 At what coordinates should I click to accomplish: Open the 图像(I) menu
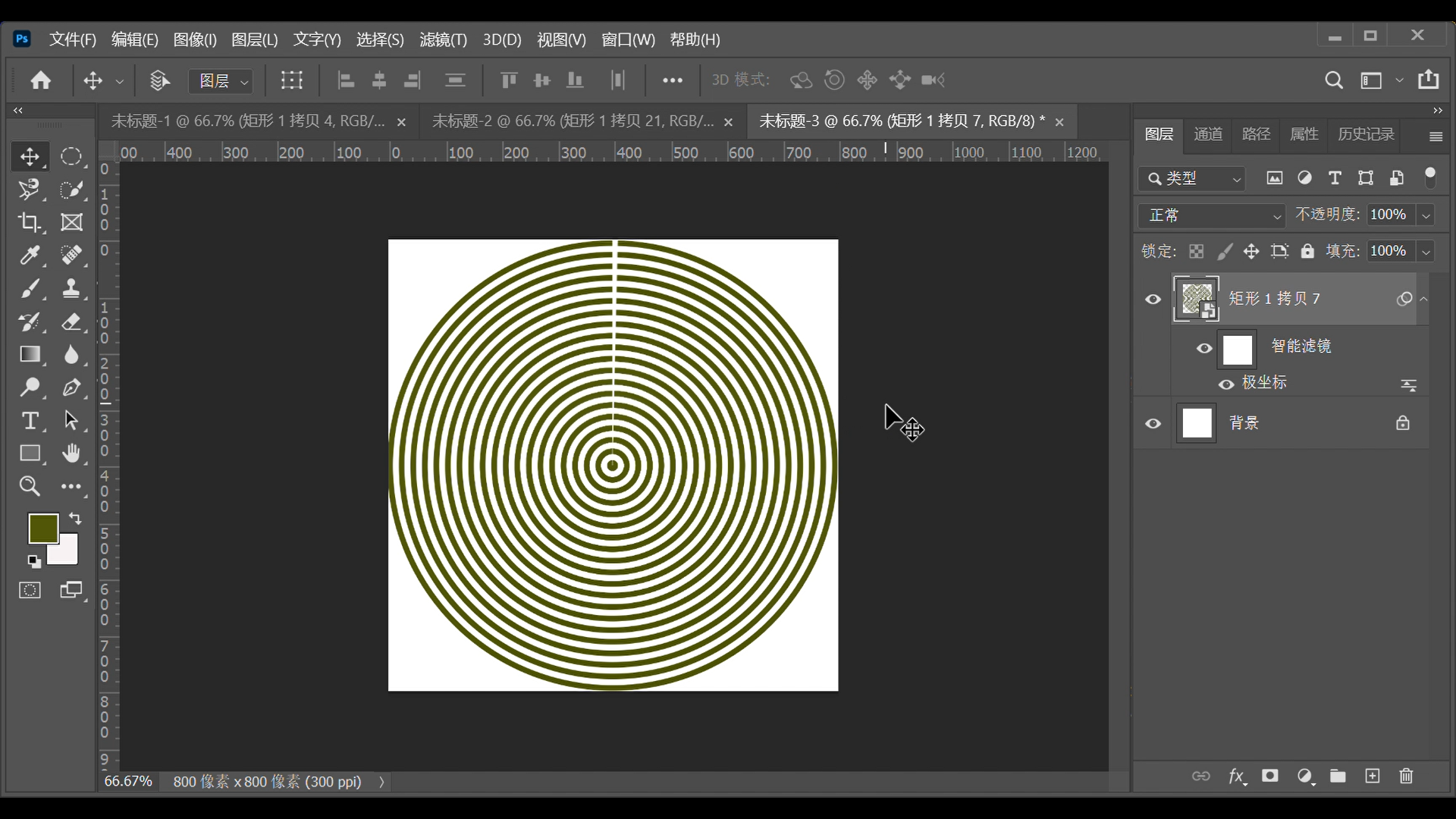click(195, 39)
